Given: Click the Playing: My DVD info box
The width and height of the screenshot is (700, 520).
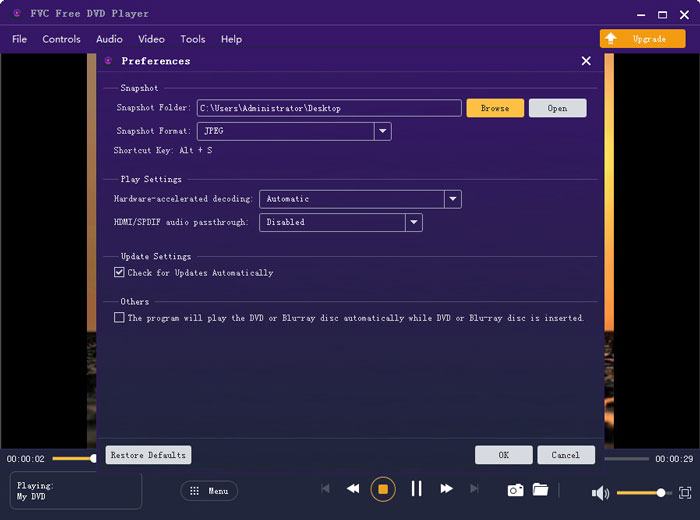Looking at the screenshot, I should pyautogui.click(x=75, y=491).
